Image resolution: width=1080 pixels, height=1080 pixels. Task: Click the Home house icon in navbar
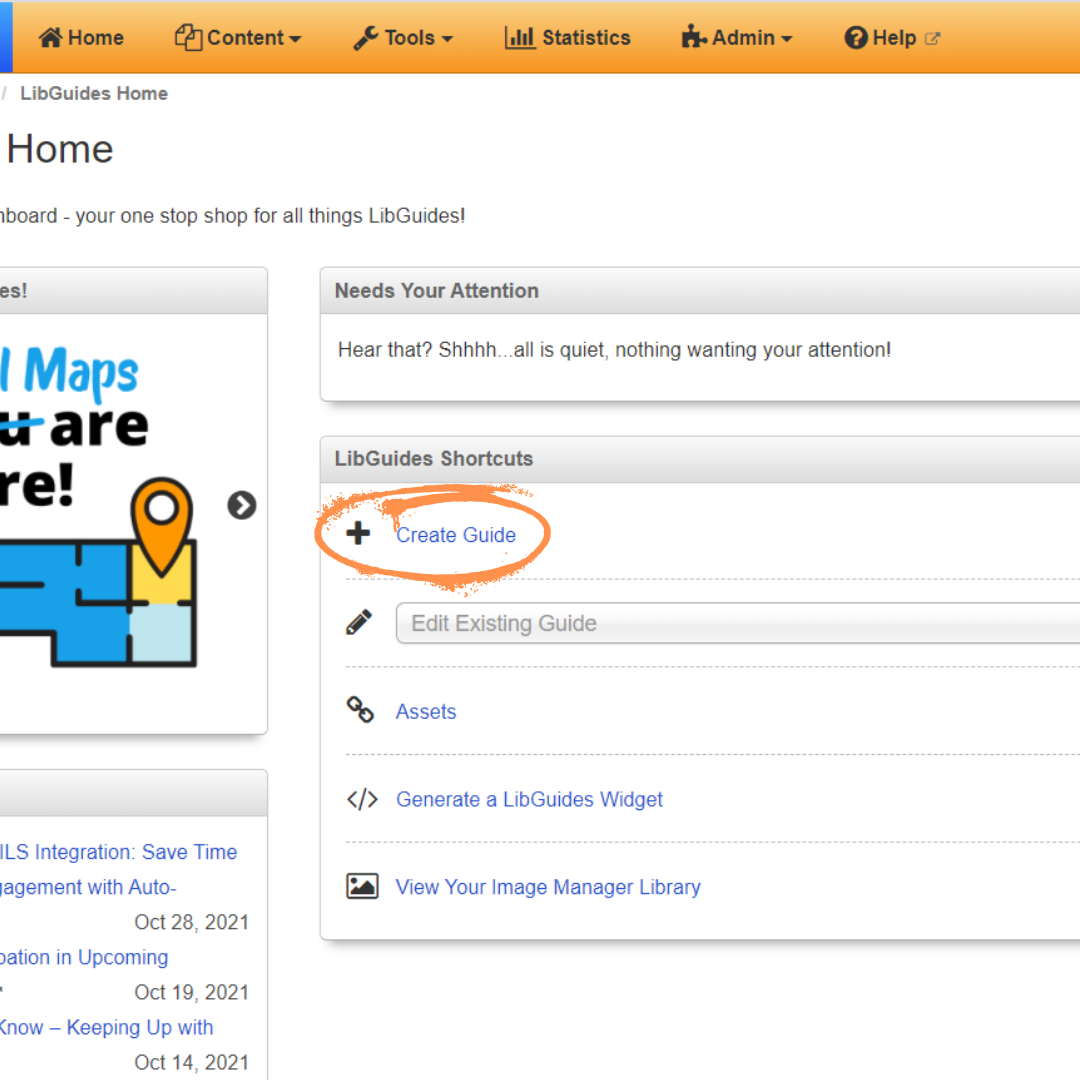[50, 37]
